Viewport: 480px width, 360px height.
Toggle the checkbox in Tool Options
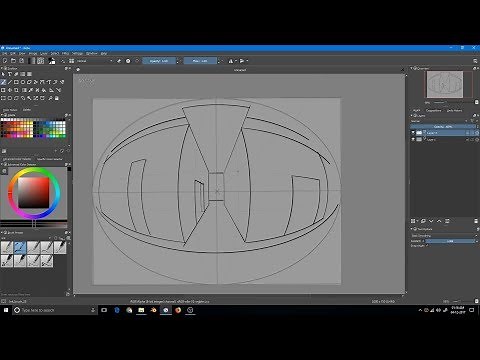pos(427,246)
